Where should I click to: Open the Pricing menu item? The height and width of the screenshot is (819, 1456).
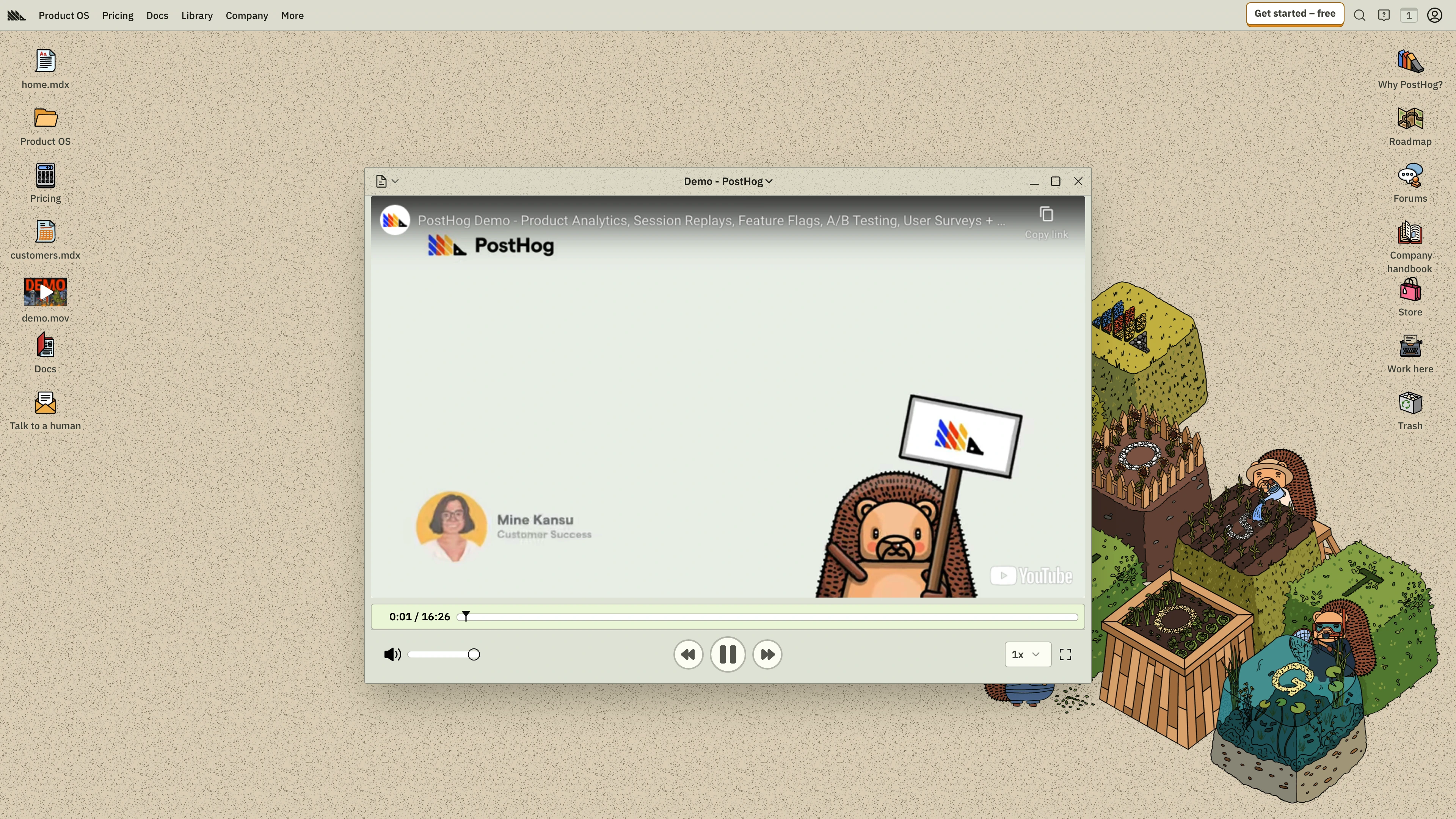[118, 15]
